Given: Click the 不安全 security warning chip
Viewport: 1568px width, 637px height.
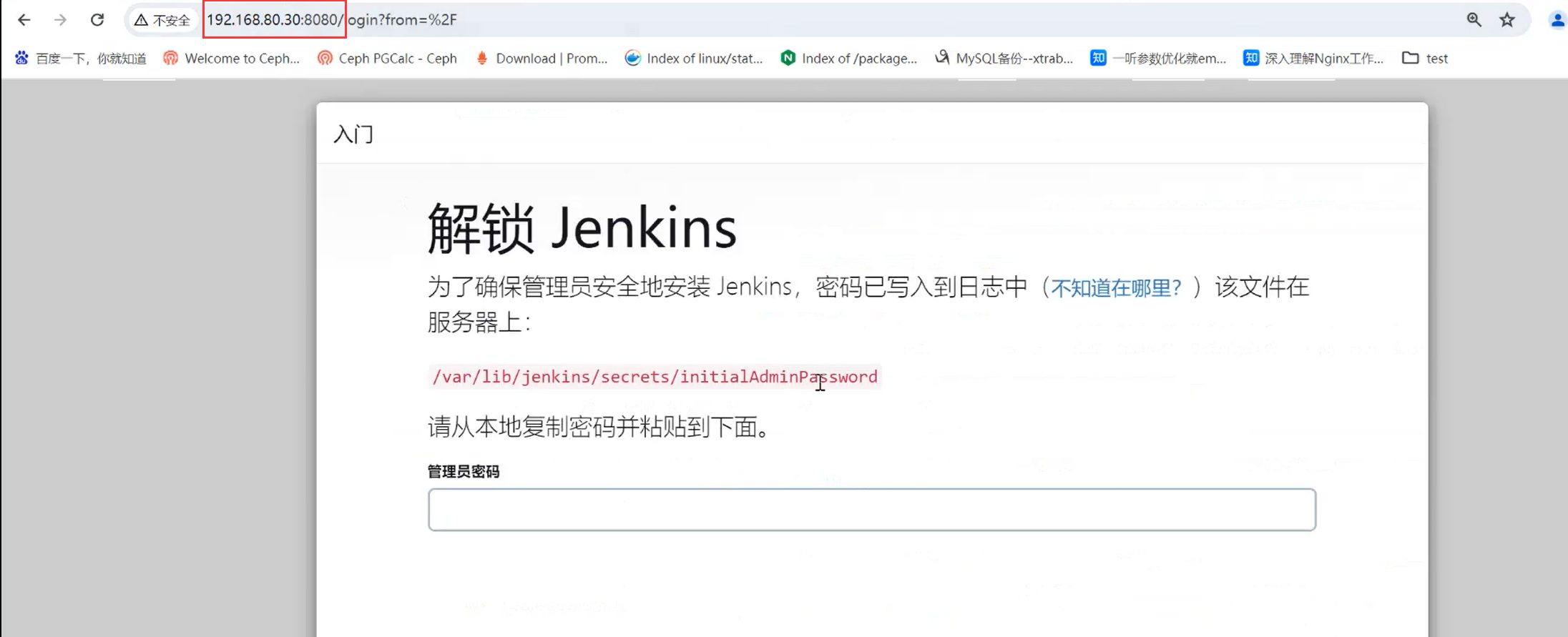Looking at the screenshot, I should tap(162, 20).
